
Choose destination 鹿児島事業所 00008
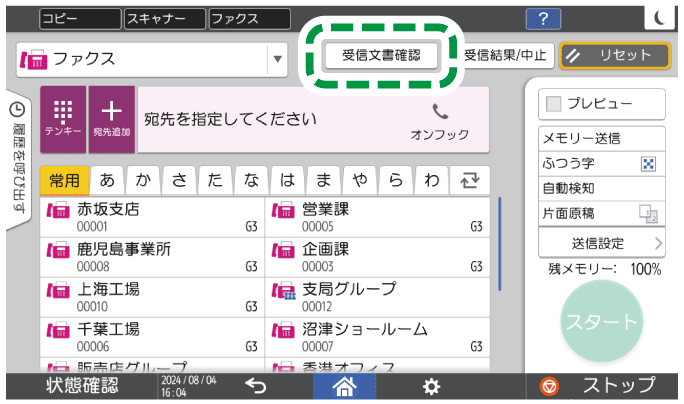(x=152, y=257)
